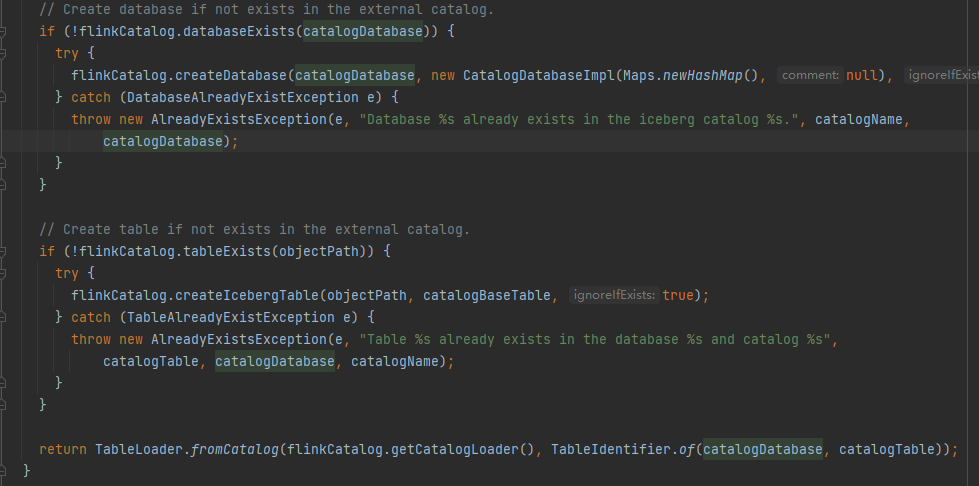Toggle fold marker on the DatabaseAlreadyExistException catch line
This screenshot has height=486, width=979.
click(x=2, y=97)
